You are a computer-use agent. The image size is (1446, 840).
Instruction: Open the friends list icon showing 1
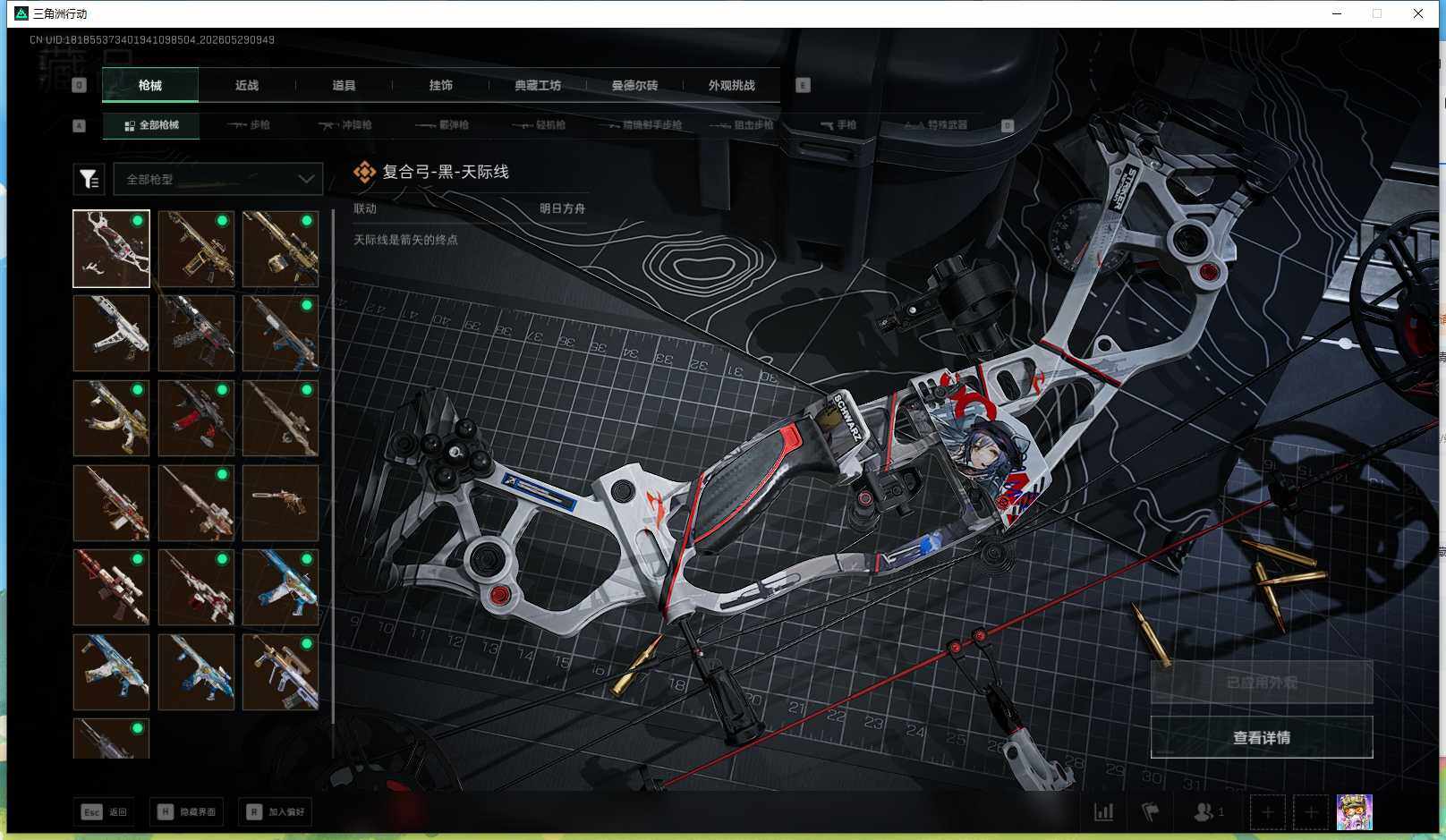(x=1208, y=812)
